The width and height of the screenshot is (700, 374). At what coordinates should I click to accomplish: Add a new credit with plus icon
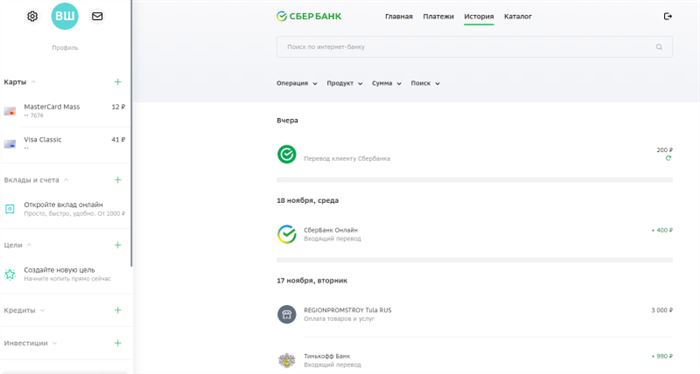tap(117, 310)
